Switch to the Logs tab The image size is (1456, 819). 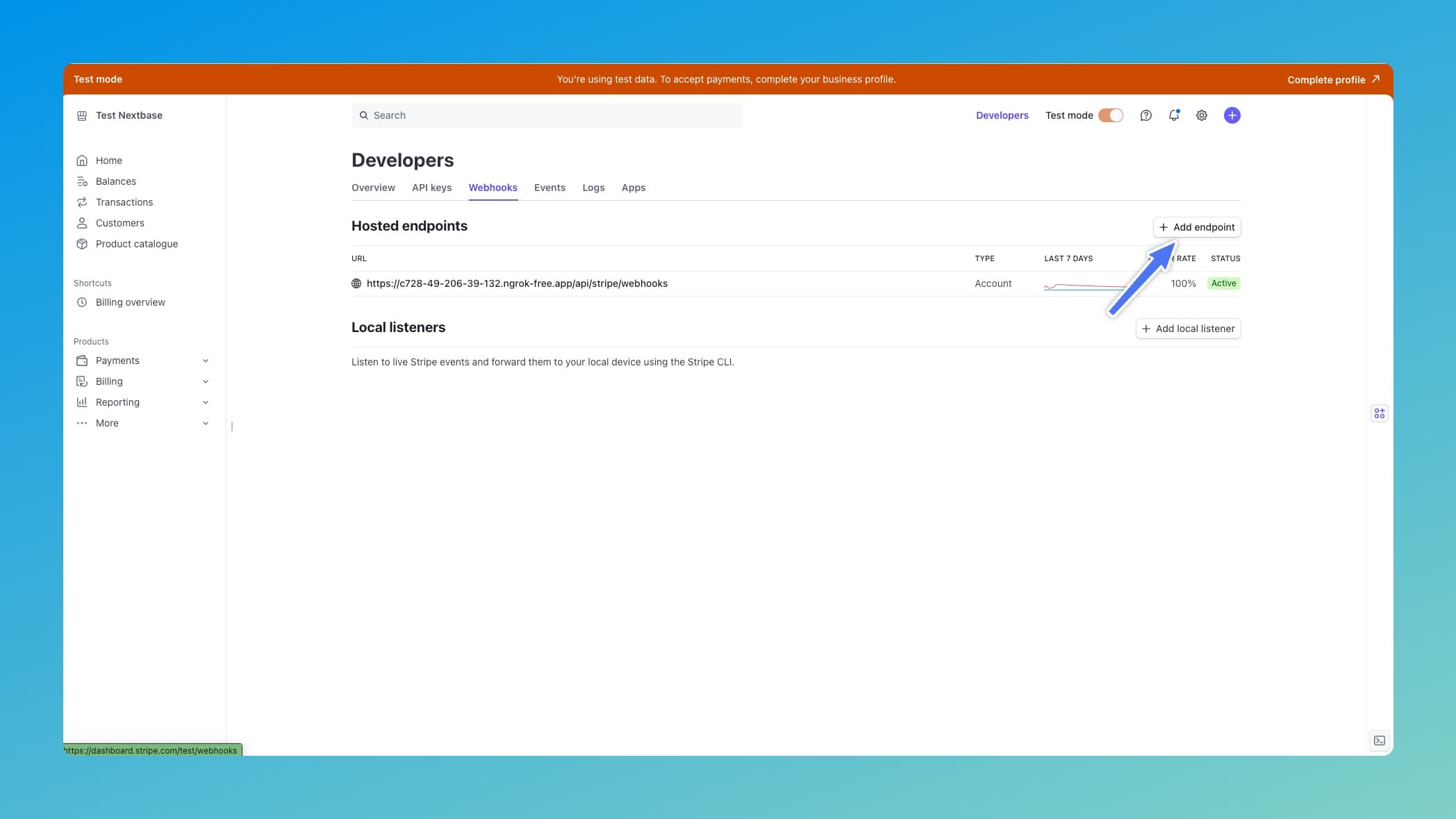click(x=593, y=188)
